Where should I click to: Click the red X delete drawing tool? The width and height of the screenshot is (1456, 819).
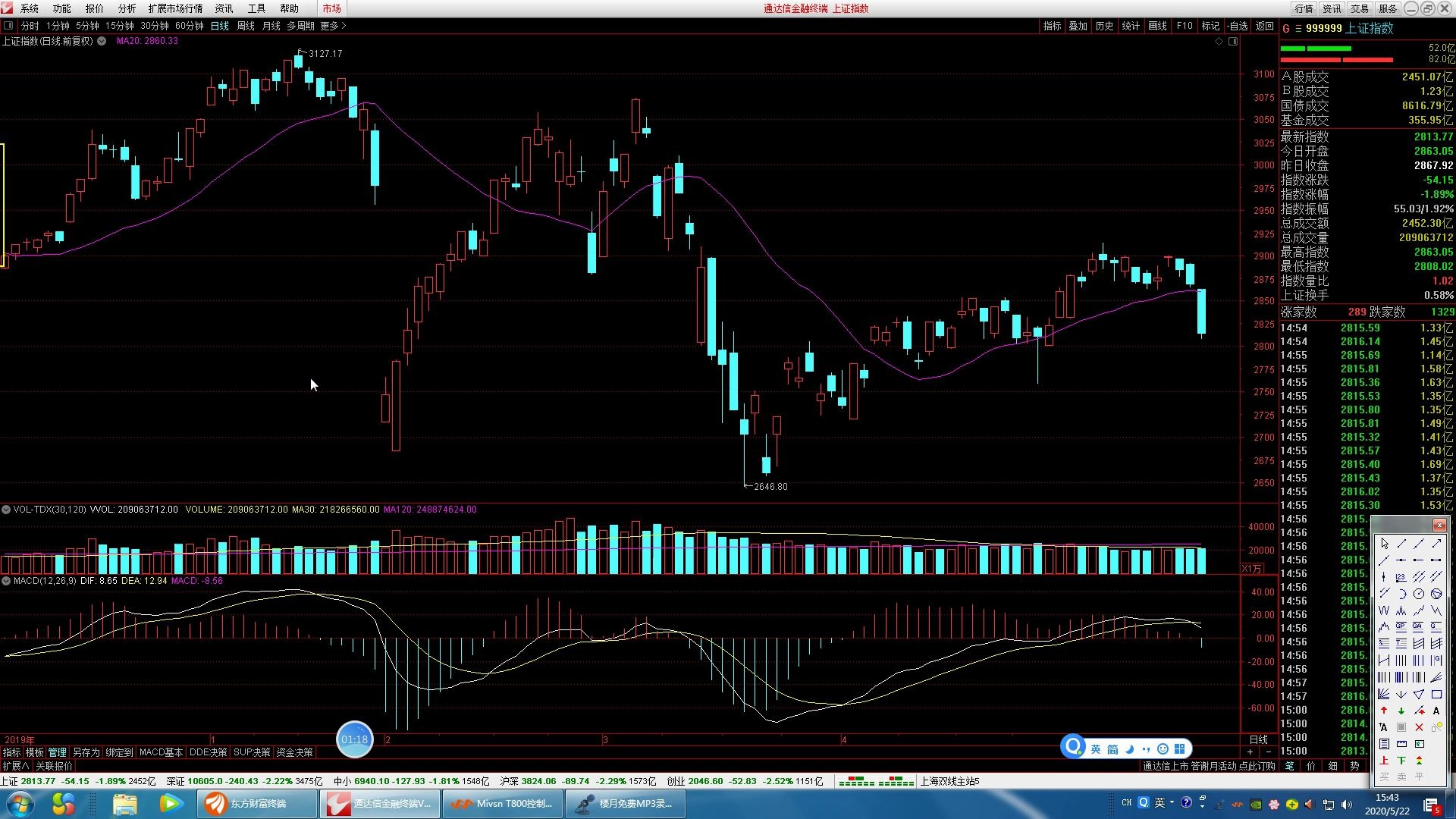1419,727
